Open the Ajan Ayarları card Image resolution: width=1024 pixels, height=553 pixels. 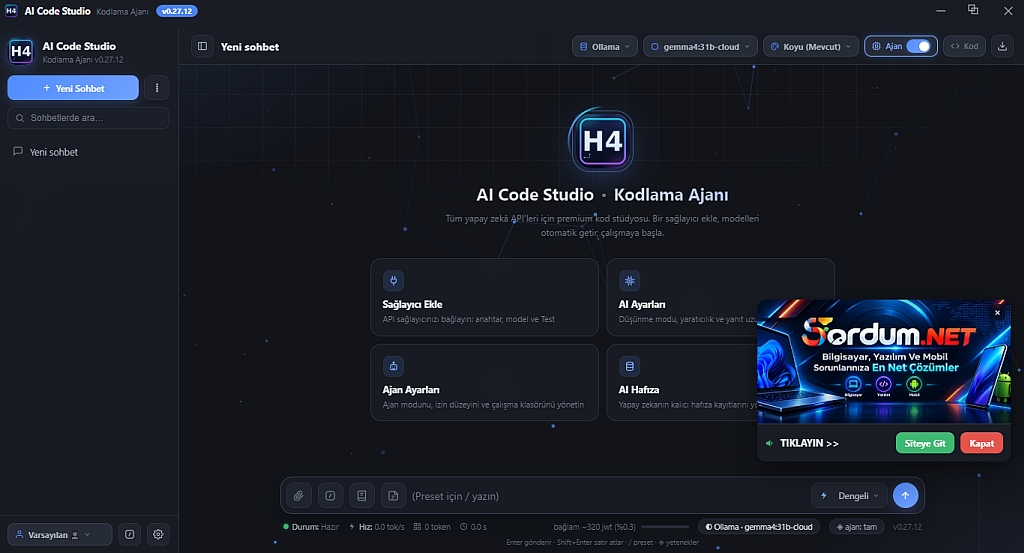pos(485,383)
